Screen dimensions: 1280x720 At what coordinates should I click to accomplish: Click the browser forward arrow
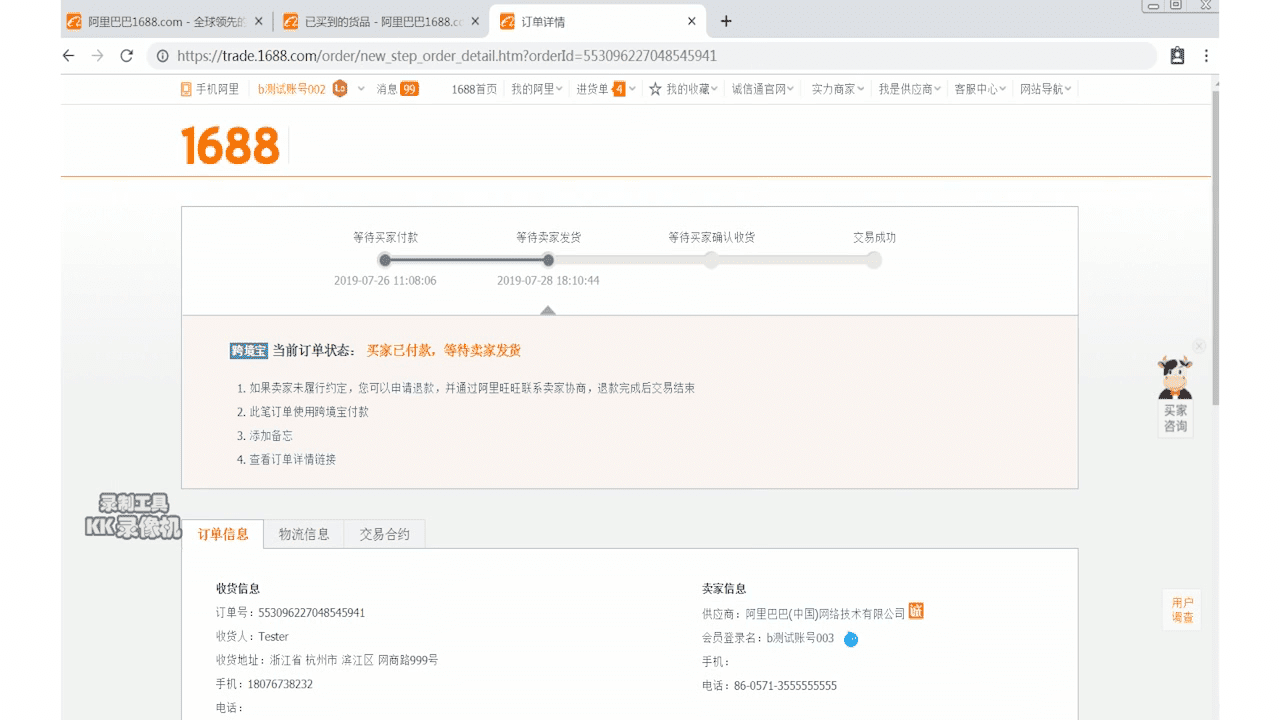click(97, 56)
